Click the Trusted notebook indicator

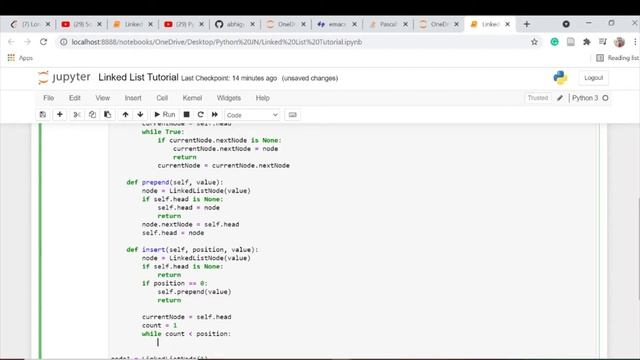tap(538, 98)
